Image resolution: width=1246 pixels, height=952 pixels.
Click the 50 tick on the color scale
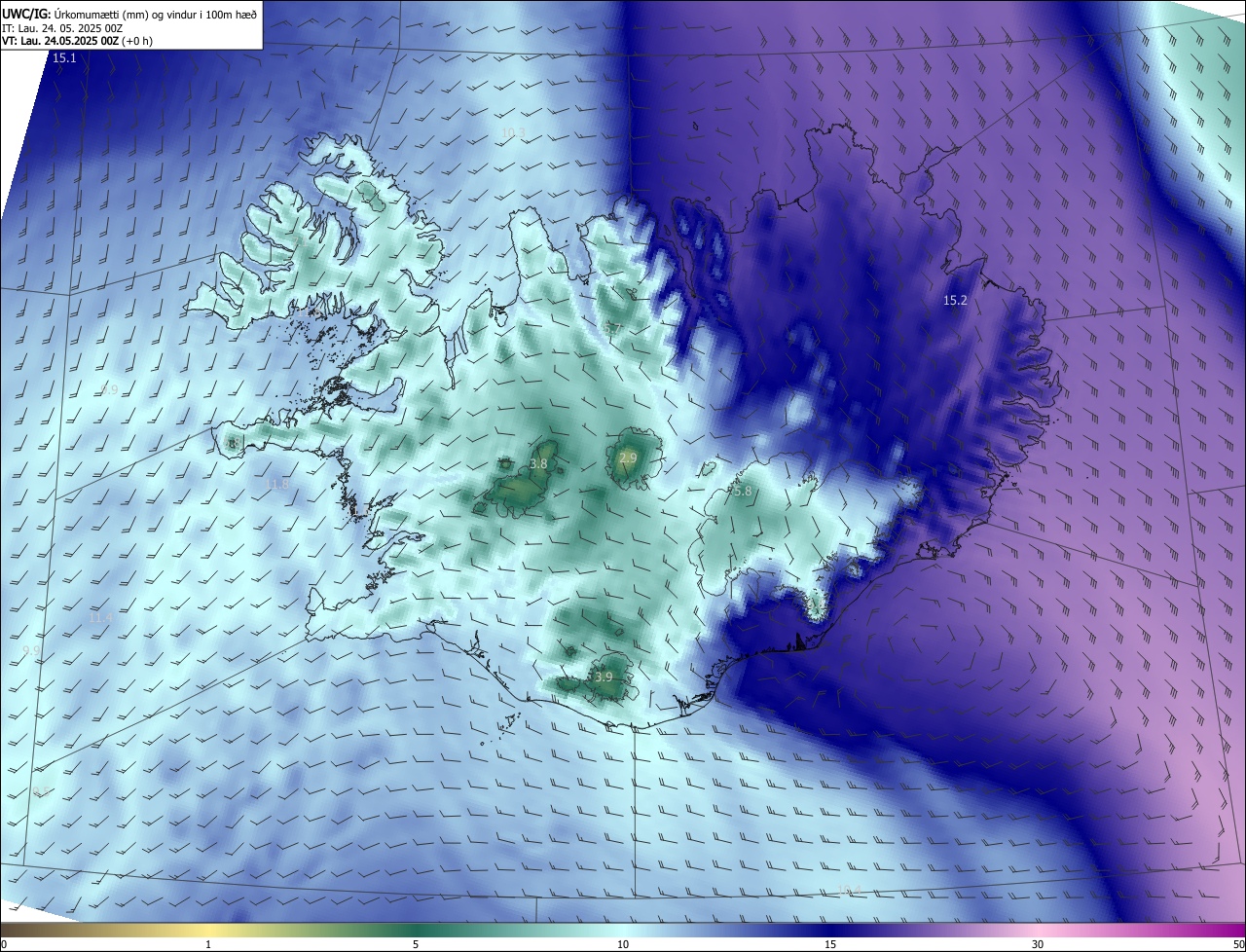point(1238,944)
